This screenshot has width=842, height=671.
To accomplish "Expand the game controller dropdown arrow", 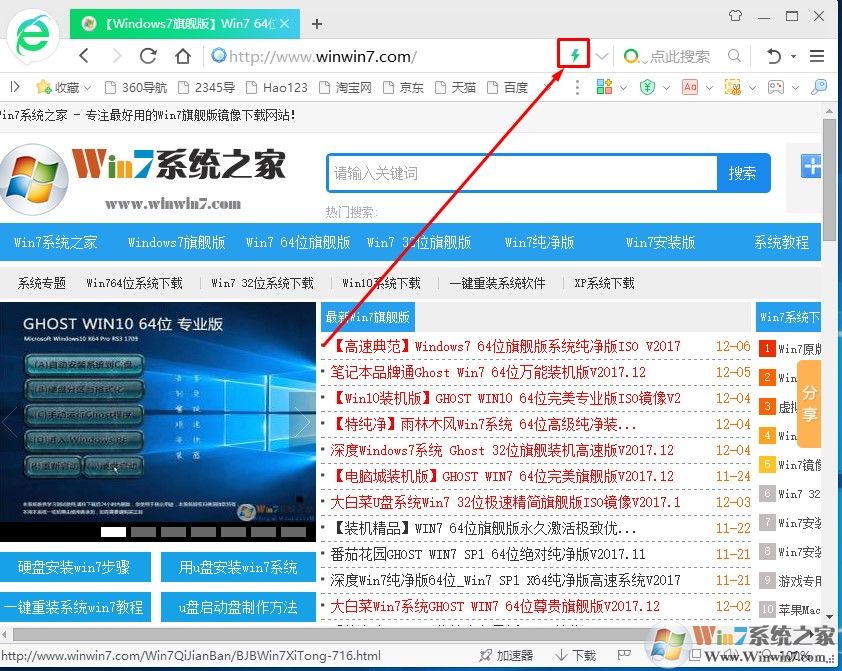I will pyautogui.click(x=795, y=87).
